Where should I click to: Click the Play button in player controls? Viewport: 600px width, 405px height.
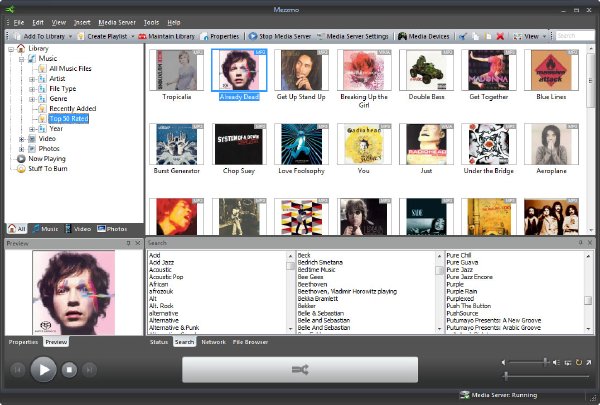(44, 369)
